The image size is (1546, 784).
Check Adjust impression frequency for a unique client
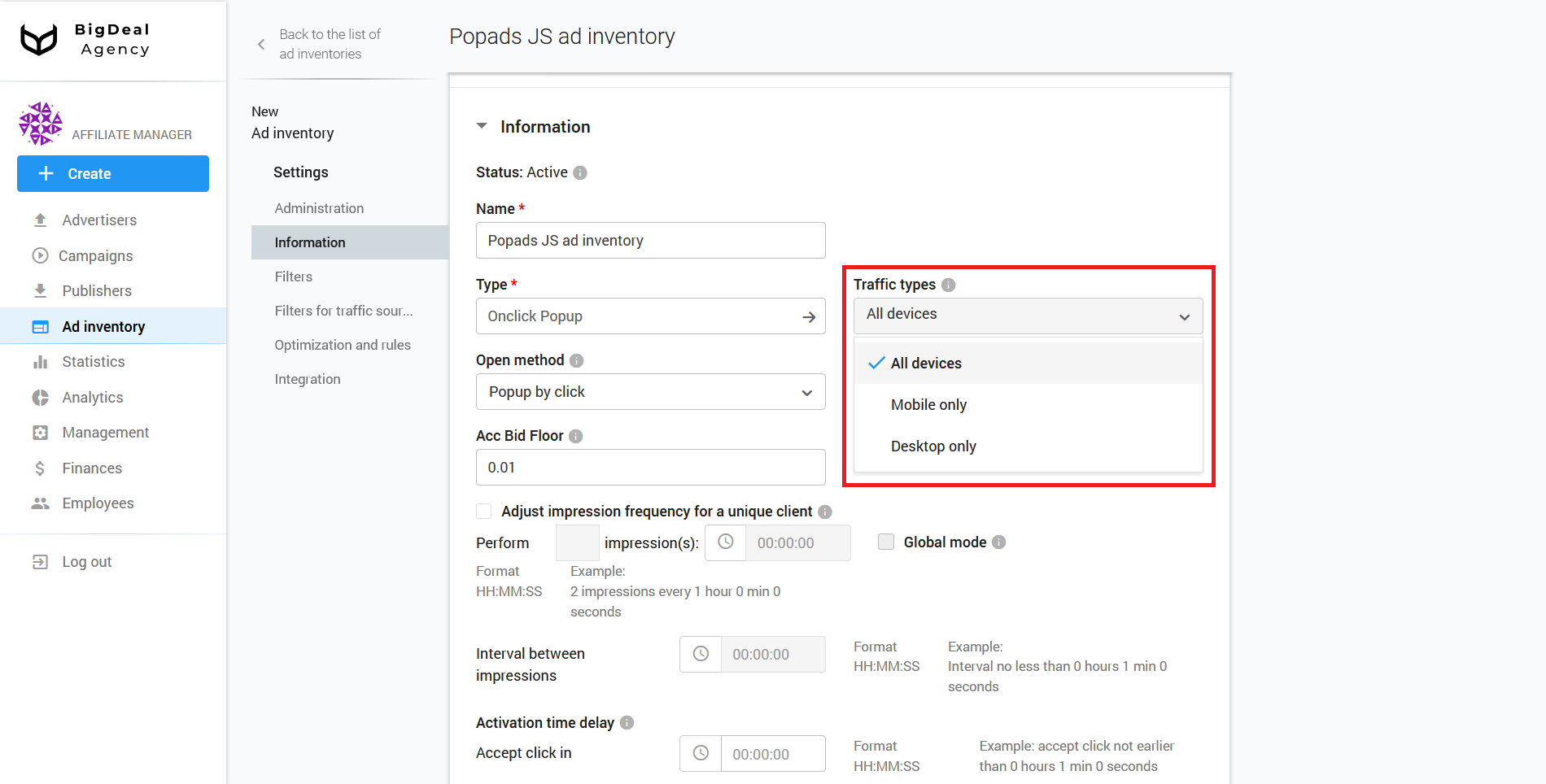point(484,511)
